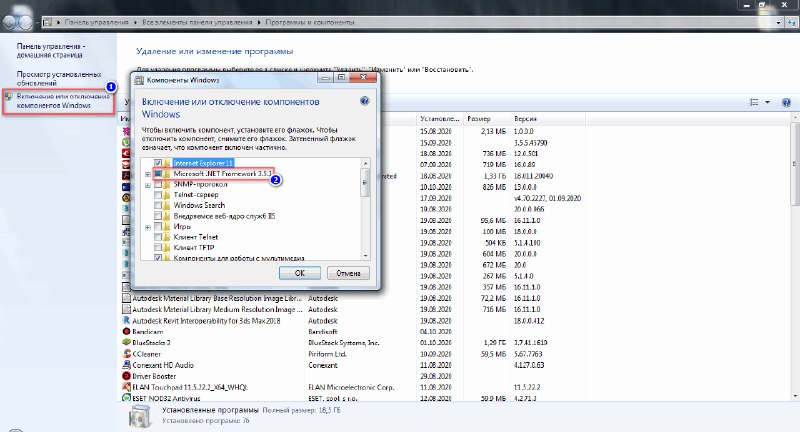This screenshot has height=432, width=800.
Task: Click the installed programs icon in details pane
Action: click(x=139, y=416)
